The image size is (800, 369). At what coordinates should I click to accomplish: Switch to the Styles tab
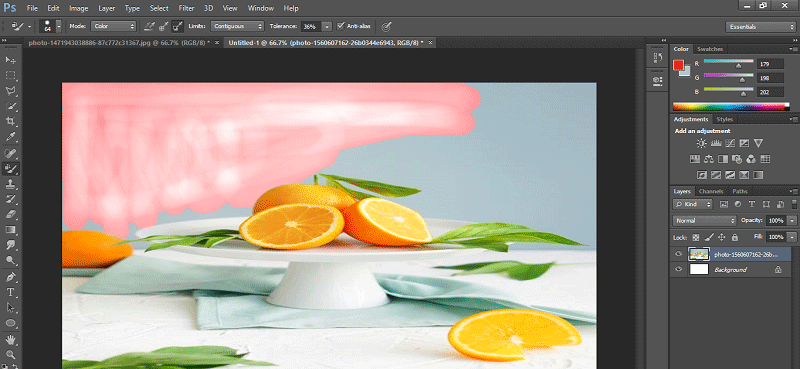tap(724, 119)
